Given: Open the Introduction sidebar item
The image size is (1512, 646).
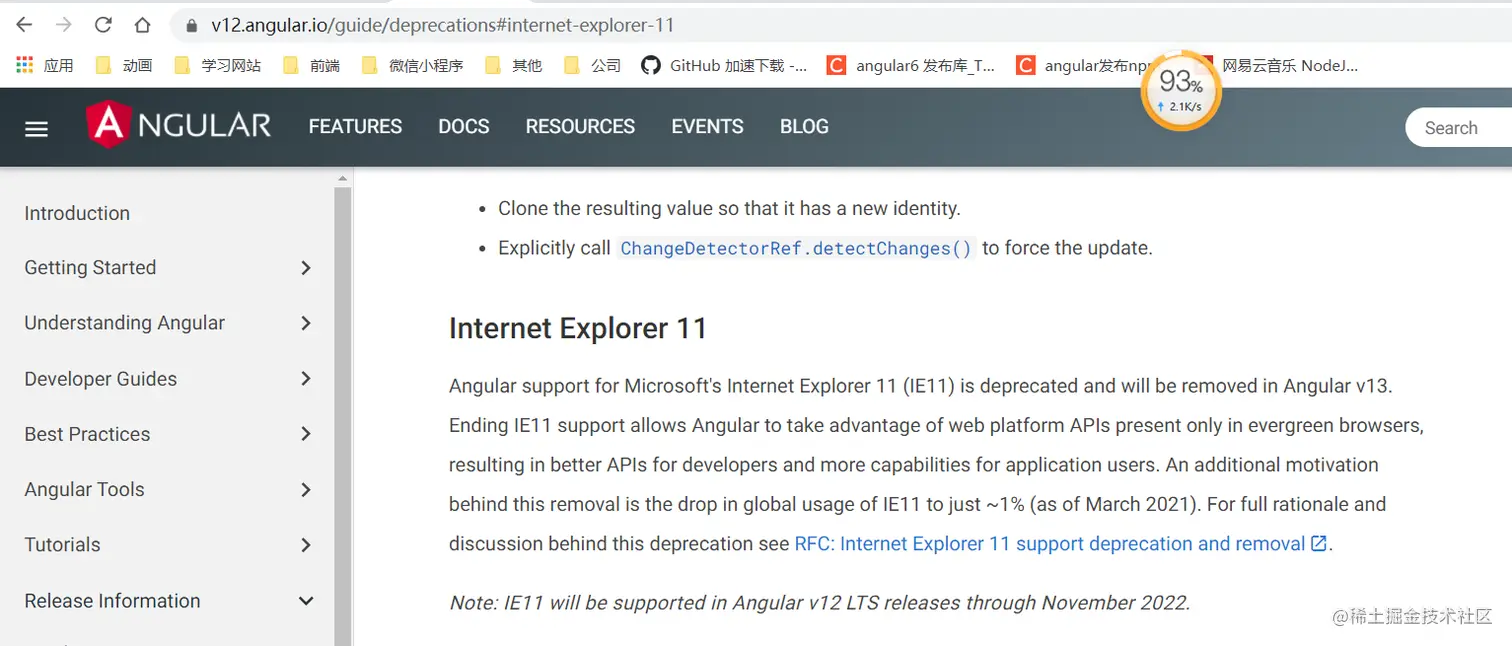Looking at the screenshot, I should click(77, 213).
